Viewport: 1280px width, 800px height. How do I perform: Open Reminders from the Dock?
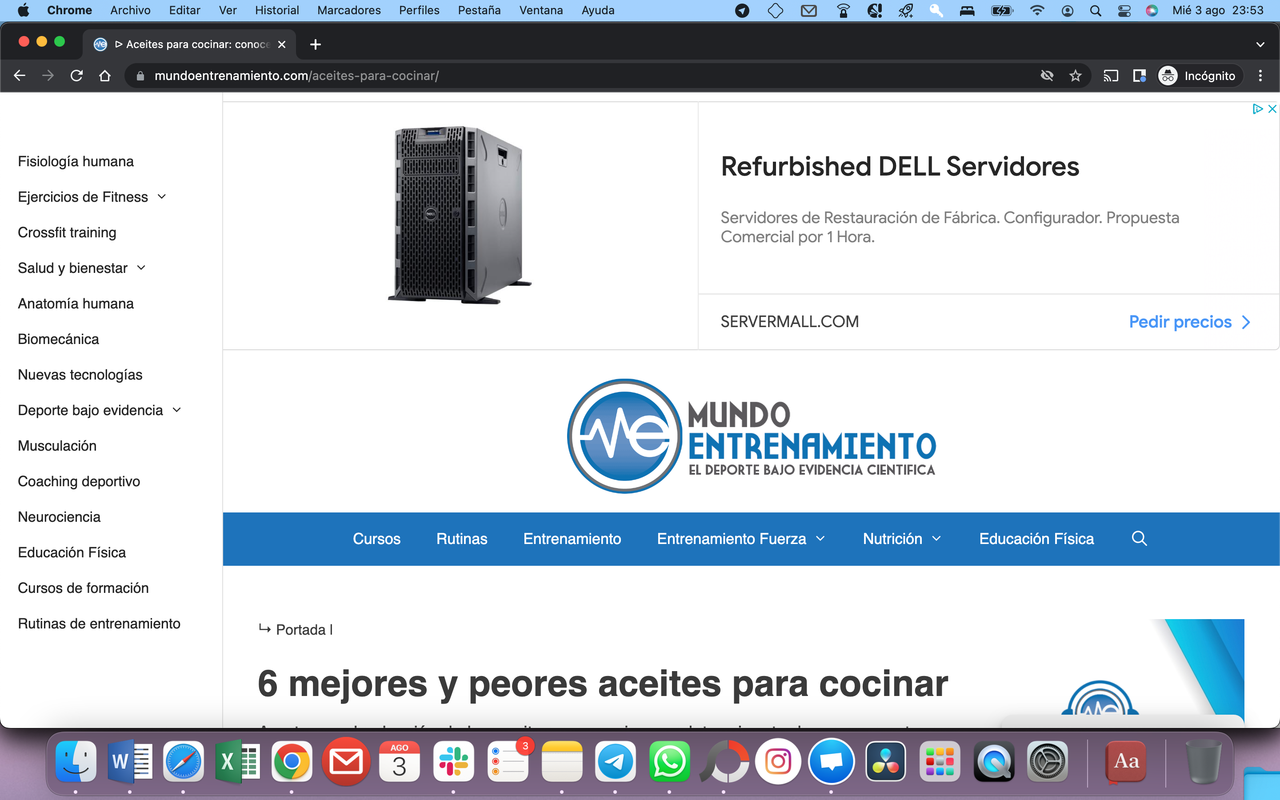pyautogui.click(x=508, y=762)
